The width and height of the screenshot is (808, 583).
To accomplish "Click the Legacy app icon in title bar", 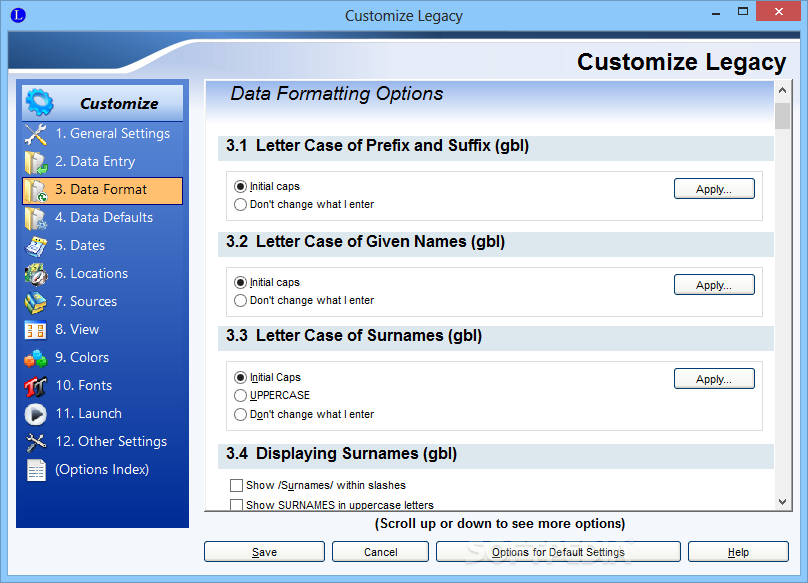I will click(x=18, y=15).
